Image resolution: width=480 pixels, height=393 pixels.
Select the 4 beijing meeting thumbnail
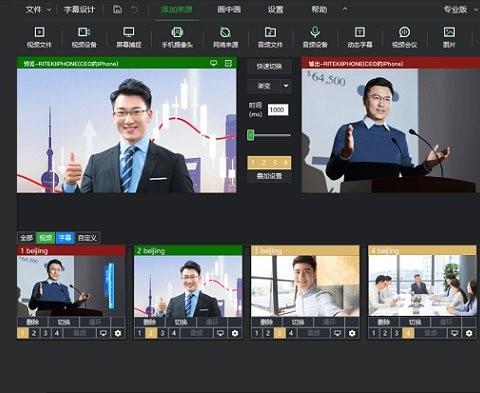[422, 286]
